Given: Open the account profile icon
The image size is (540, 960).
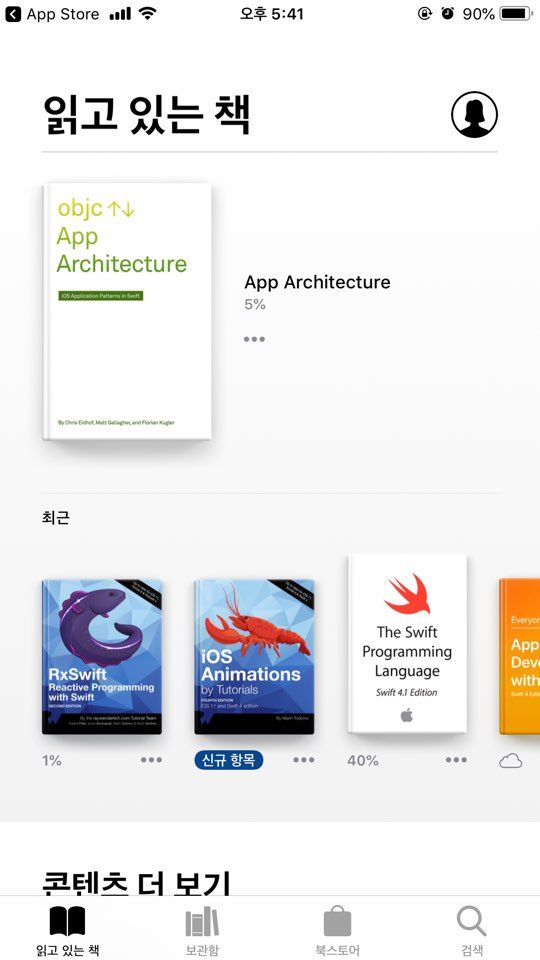Looking at the screenshot, I should coord(474,114).
